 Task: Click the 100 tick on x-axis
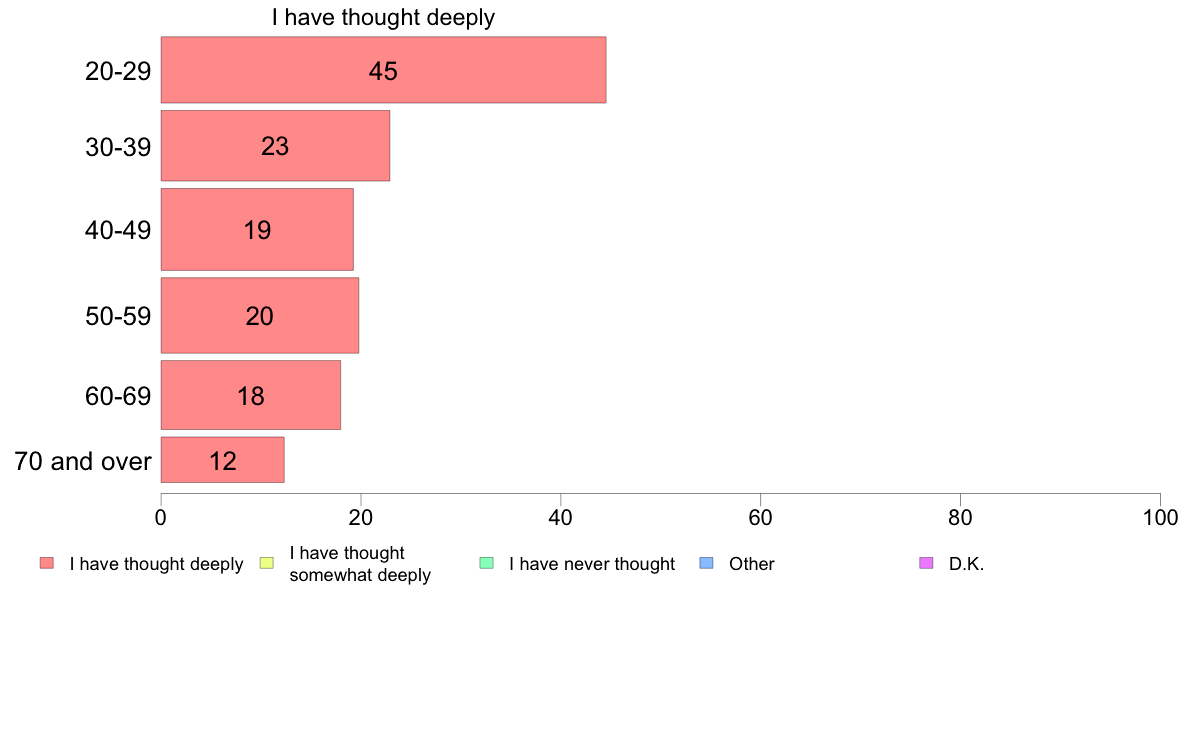point(1161,518)
